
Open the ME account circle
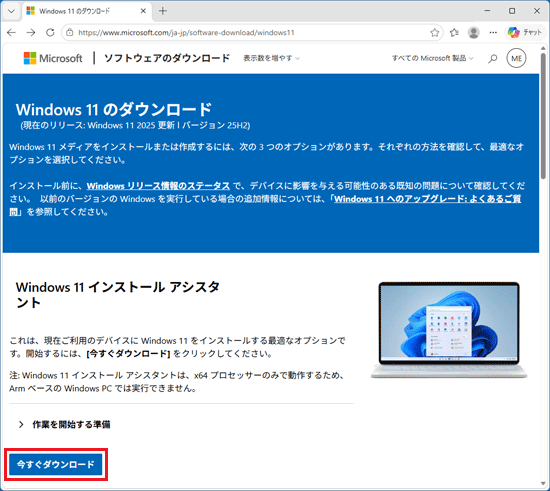(516, 58)
